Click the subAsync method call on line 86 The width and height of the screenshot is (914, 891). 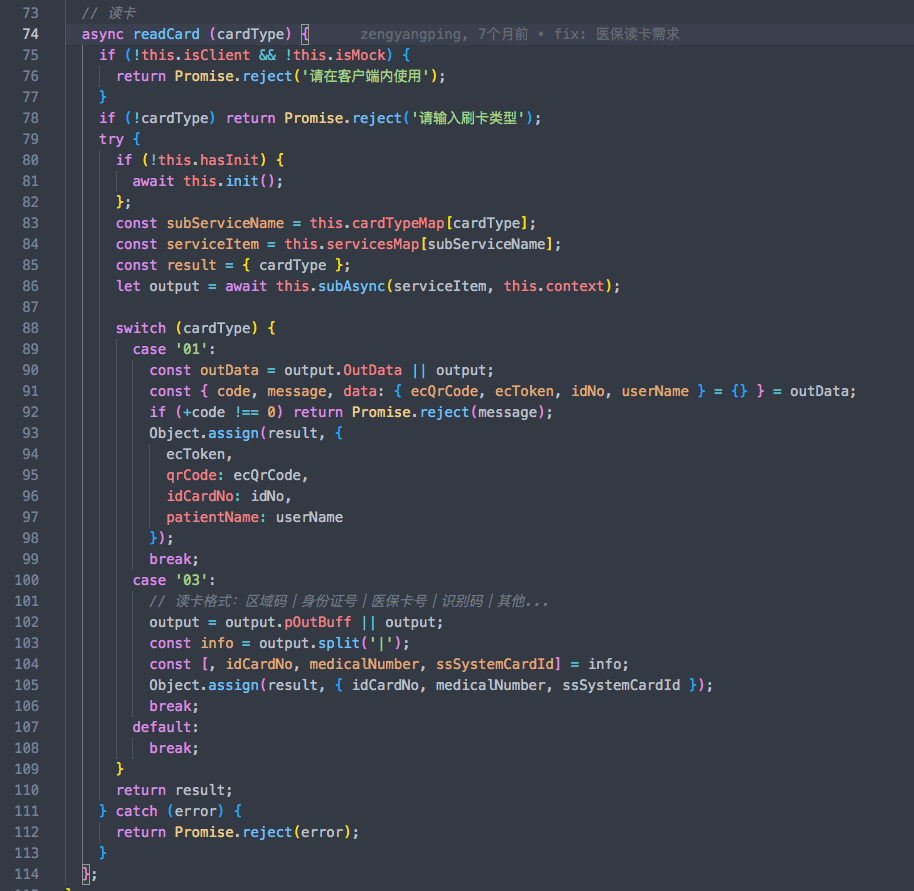[351, 286]
